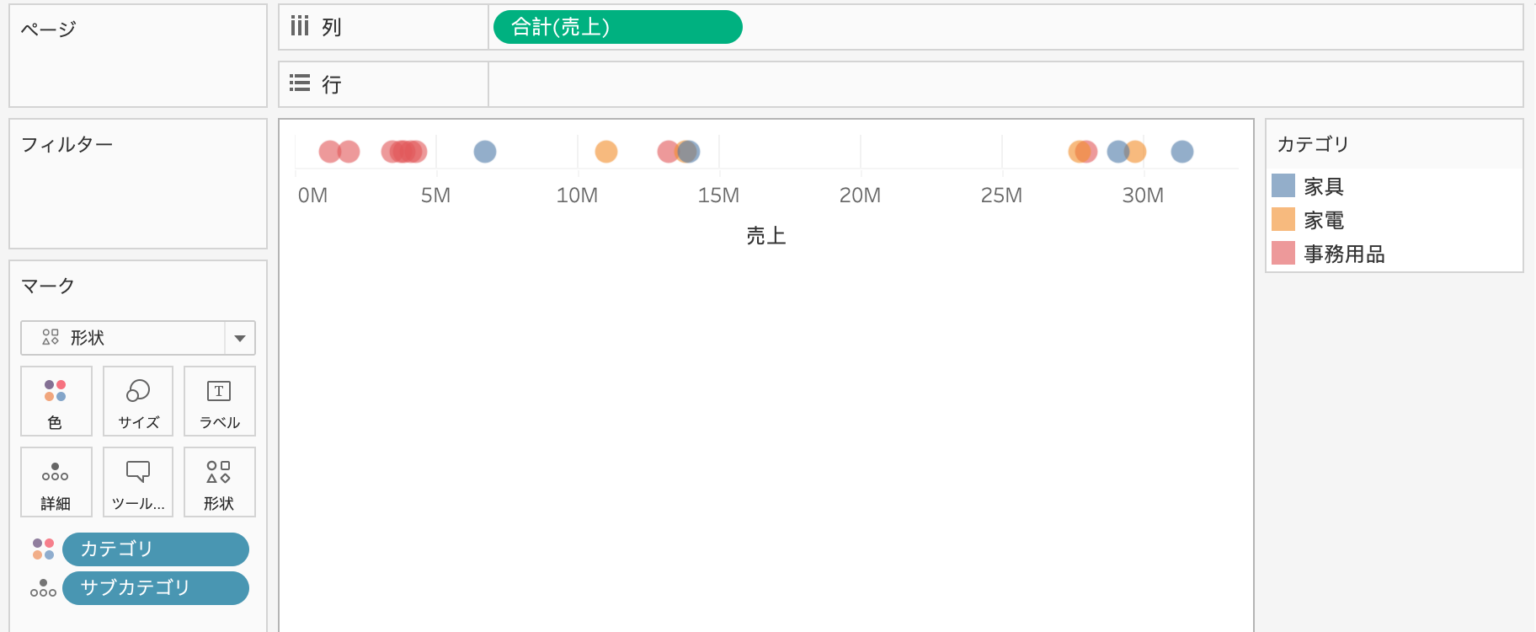Click the Label (ラベル) button on the Marks card
Screen dimensions: 1536x632
coord(219,401)
